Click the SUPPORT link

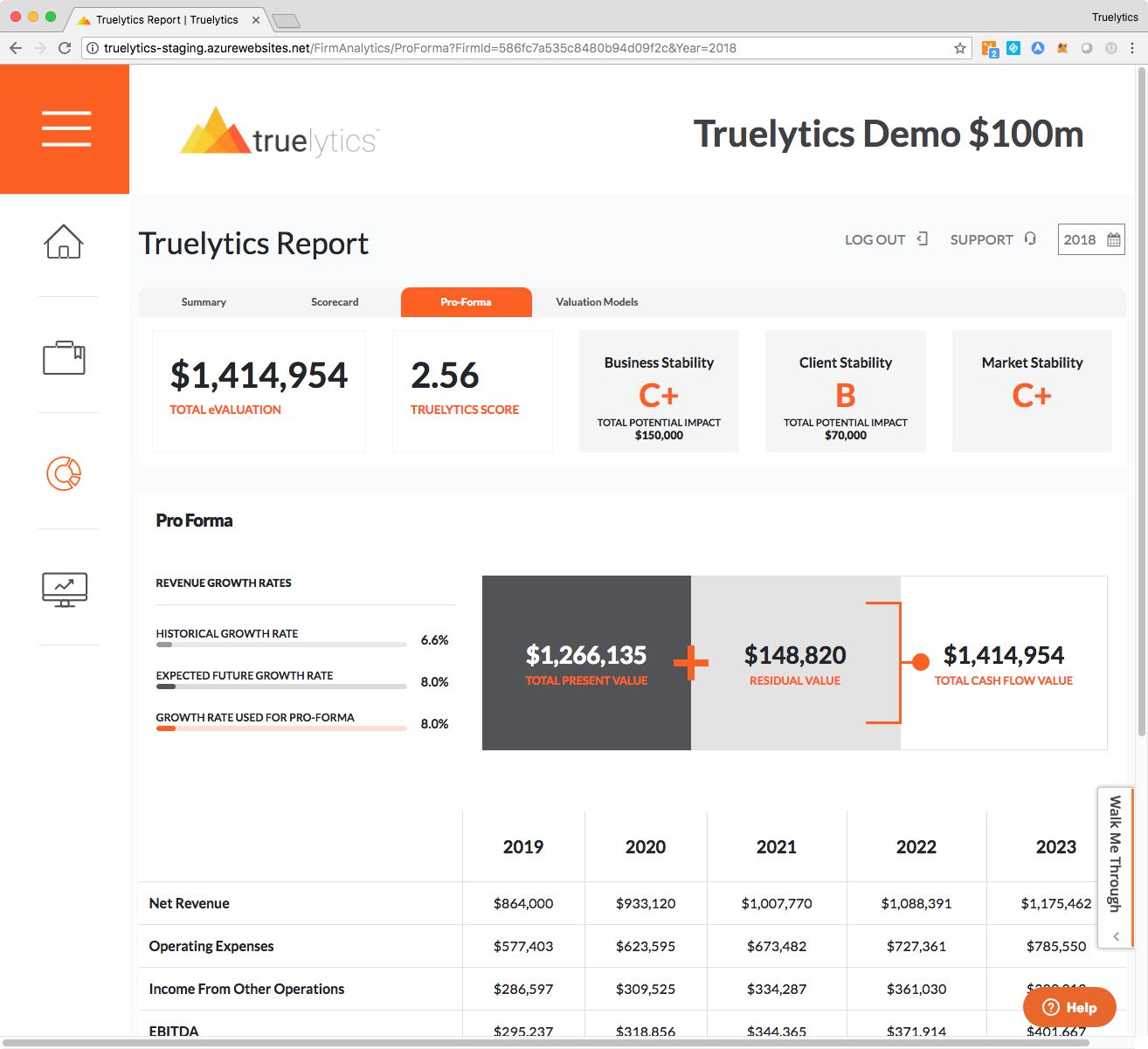coord(982,239)
